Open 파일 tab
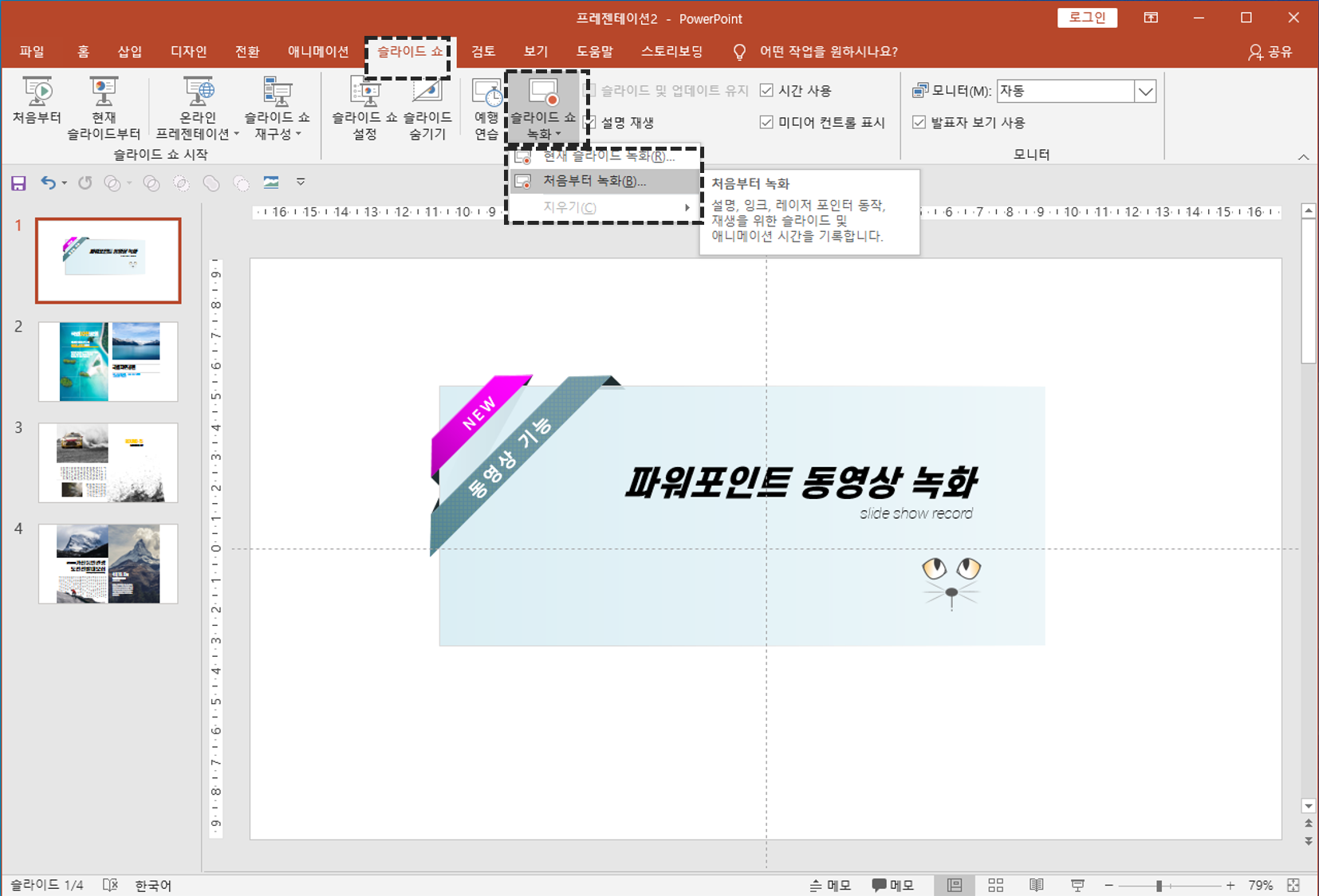The width and height of the screenshot is (1319, 896). pos(32,52)
